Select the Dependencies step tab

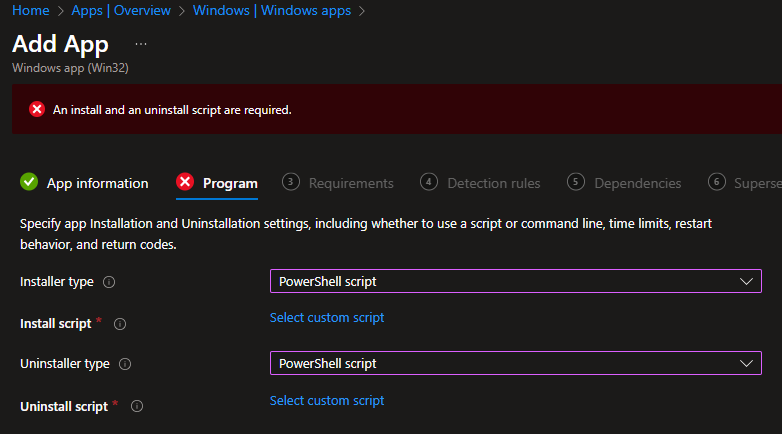(637, 183)
